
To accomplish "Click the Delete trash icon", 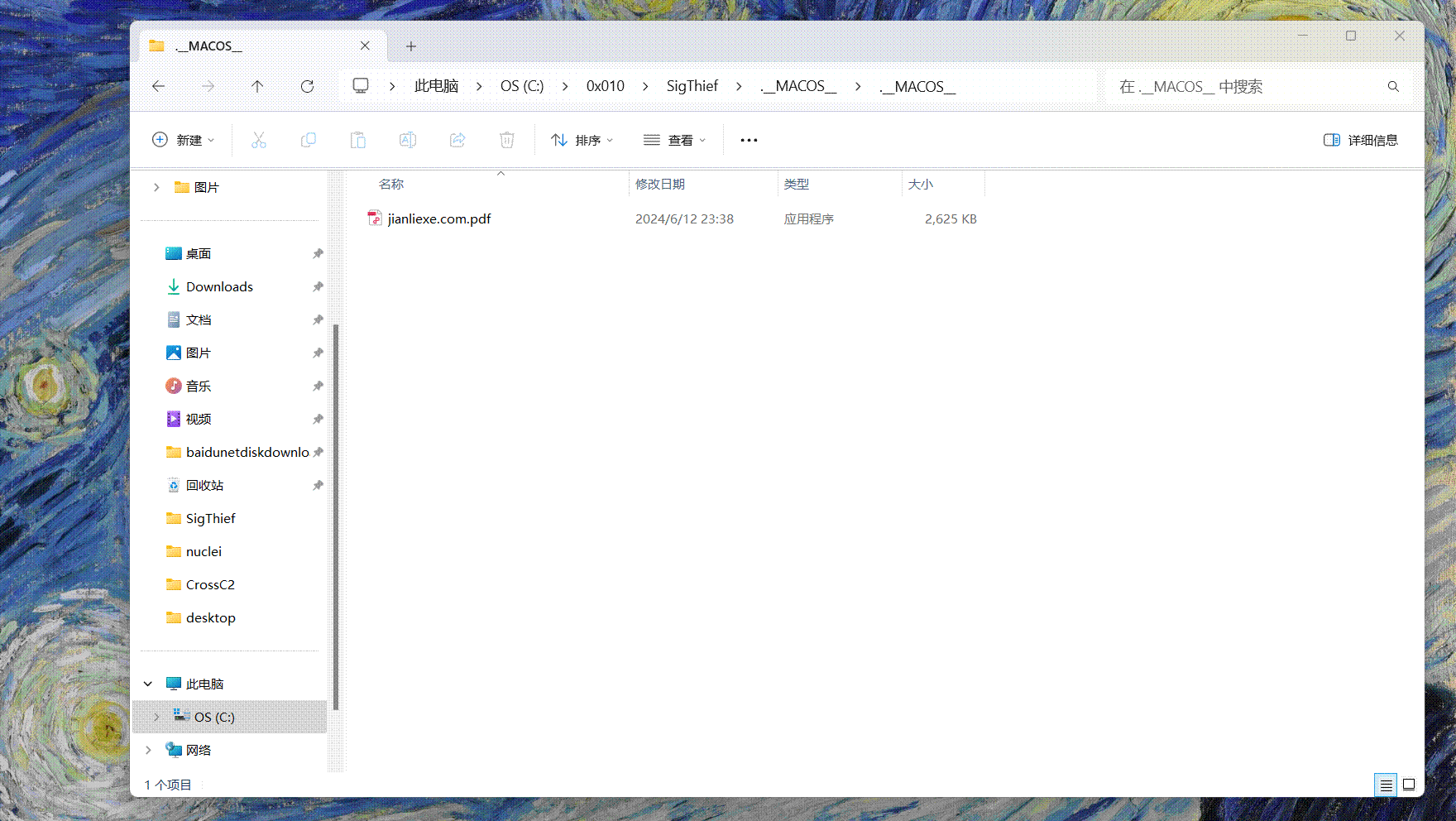I will pyautogui.click(x=507, y=140).
